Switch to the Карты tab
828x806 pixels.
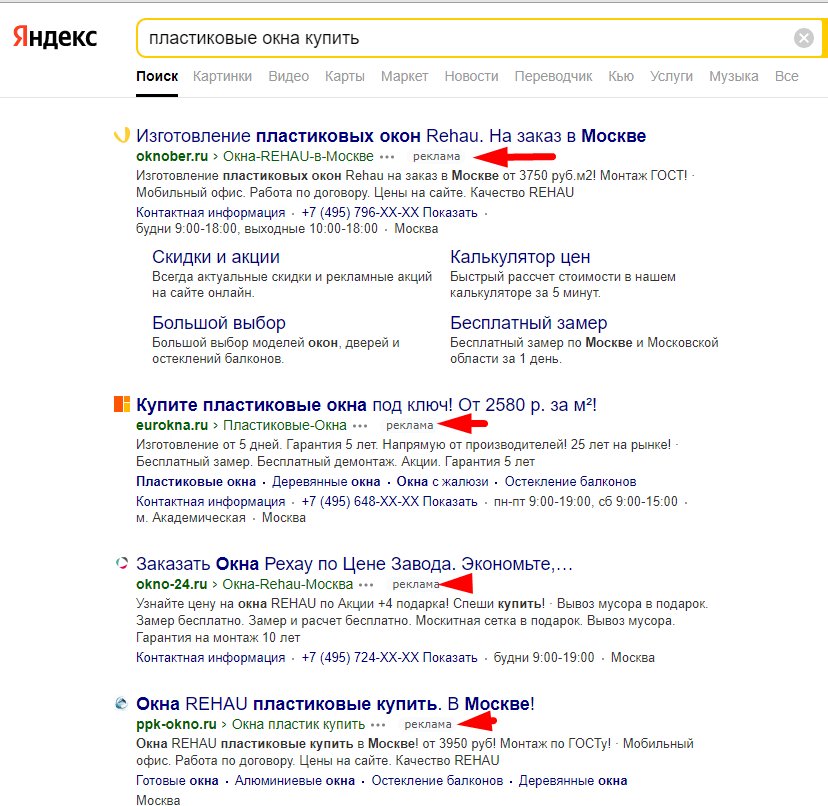pyautogui.click(x=345, y=77)
